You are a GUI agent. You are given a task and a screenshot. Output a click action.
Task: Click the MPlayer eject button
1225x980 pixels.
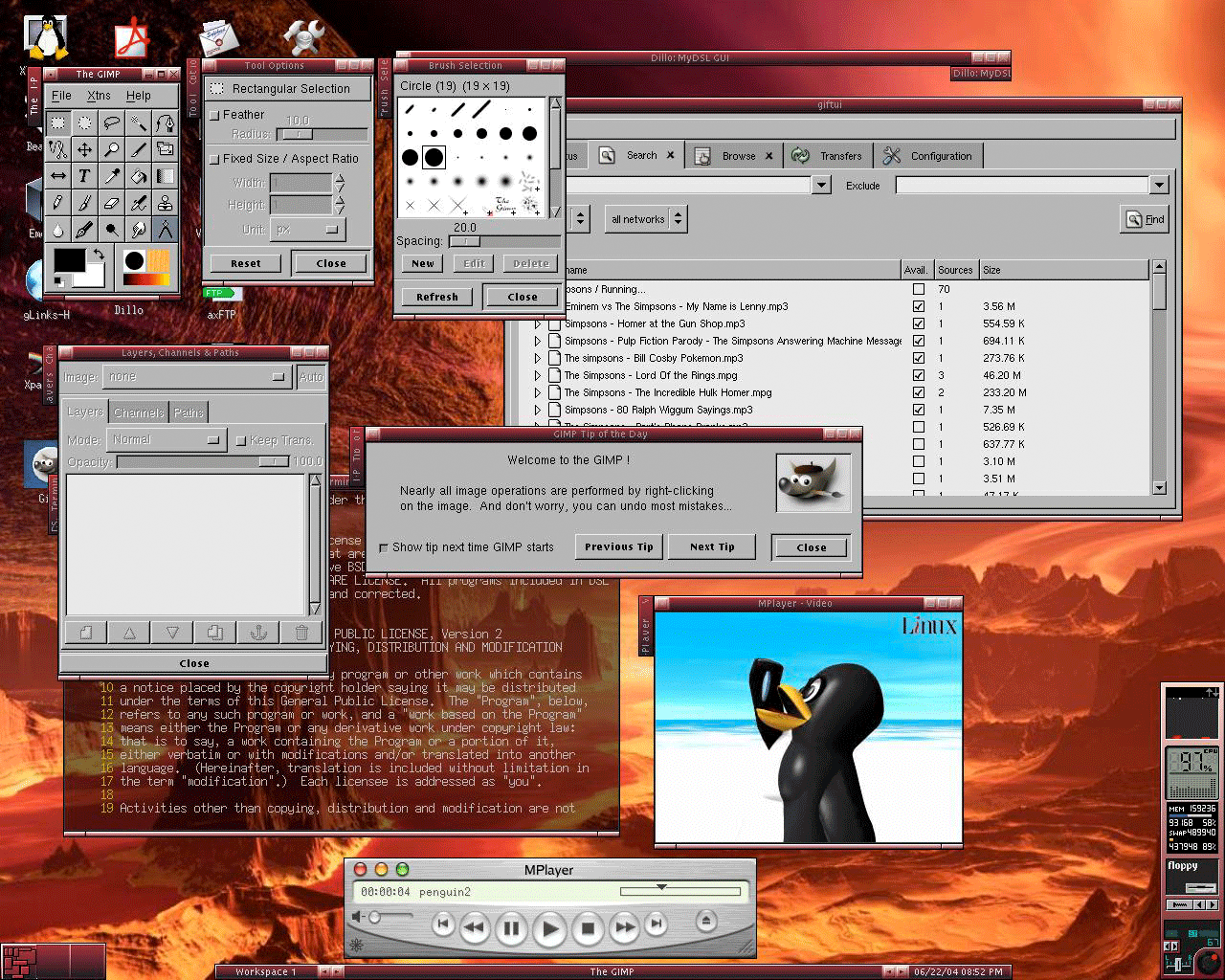(x=705, y=922)
